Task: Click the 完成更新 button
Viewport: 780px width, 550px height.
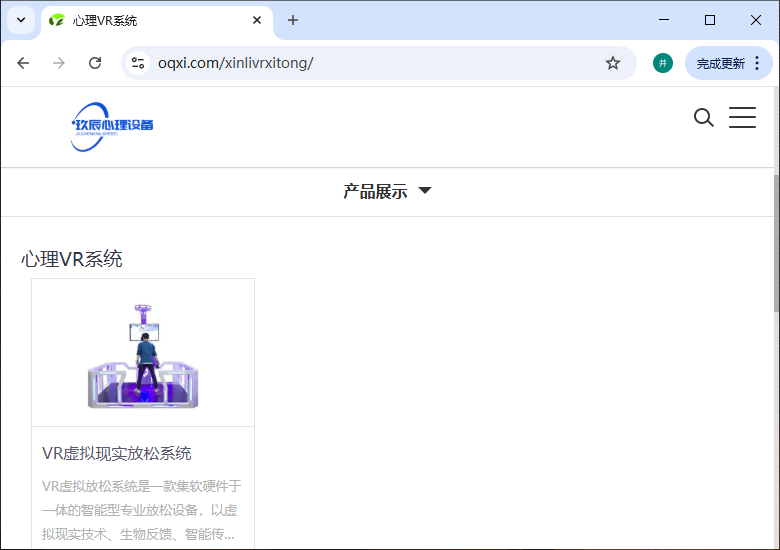Action: (720, 64)
